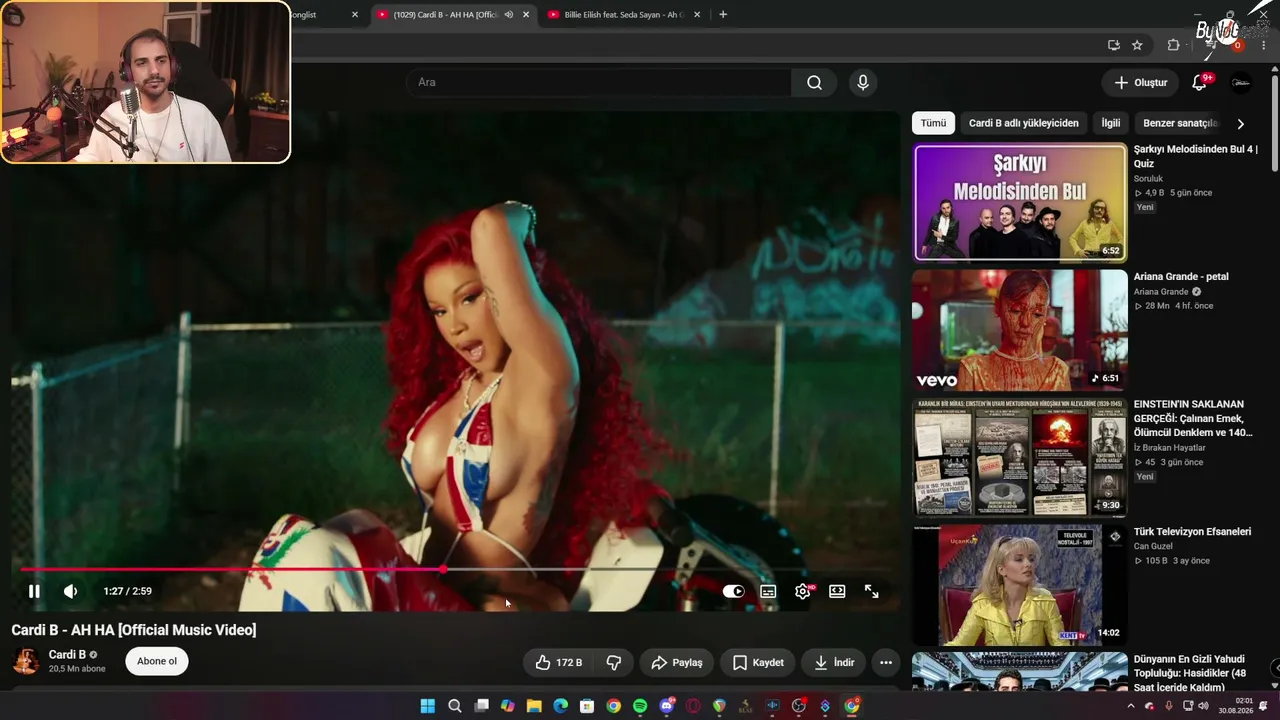Open YouTube notifications bell
Viewport: 1280px width, 720px height.
1199,83
